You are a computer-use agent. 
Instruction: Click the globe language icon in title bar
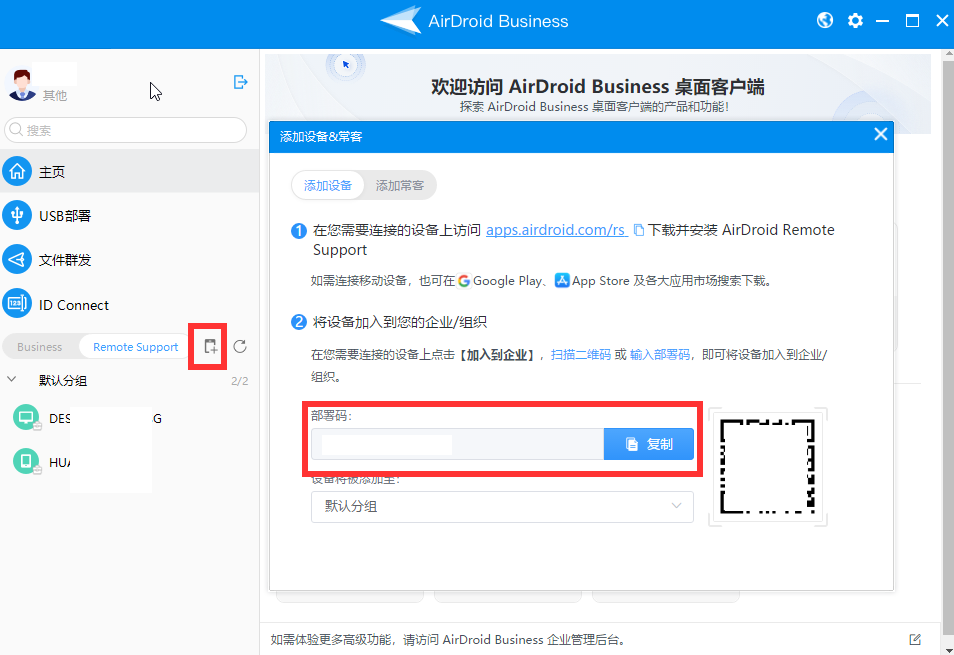(x=825, y=21)
